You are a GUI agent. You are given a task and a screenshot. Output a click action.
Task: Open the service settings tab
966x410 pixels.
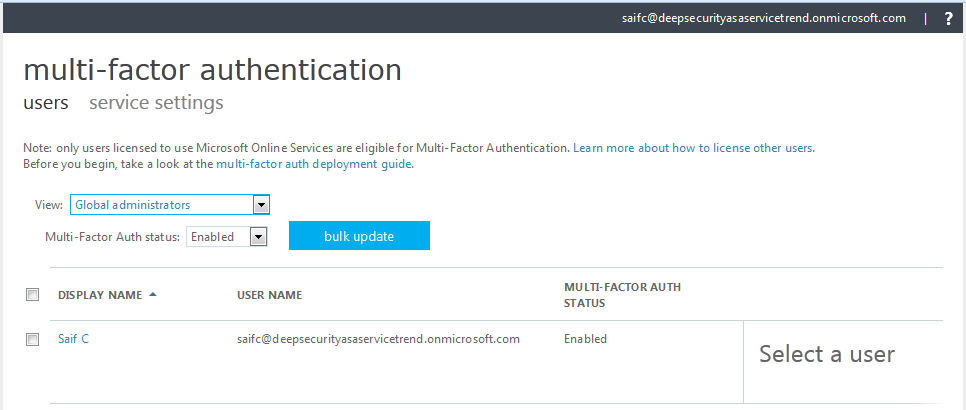(x=156, y=103)
